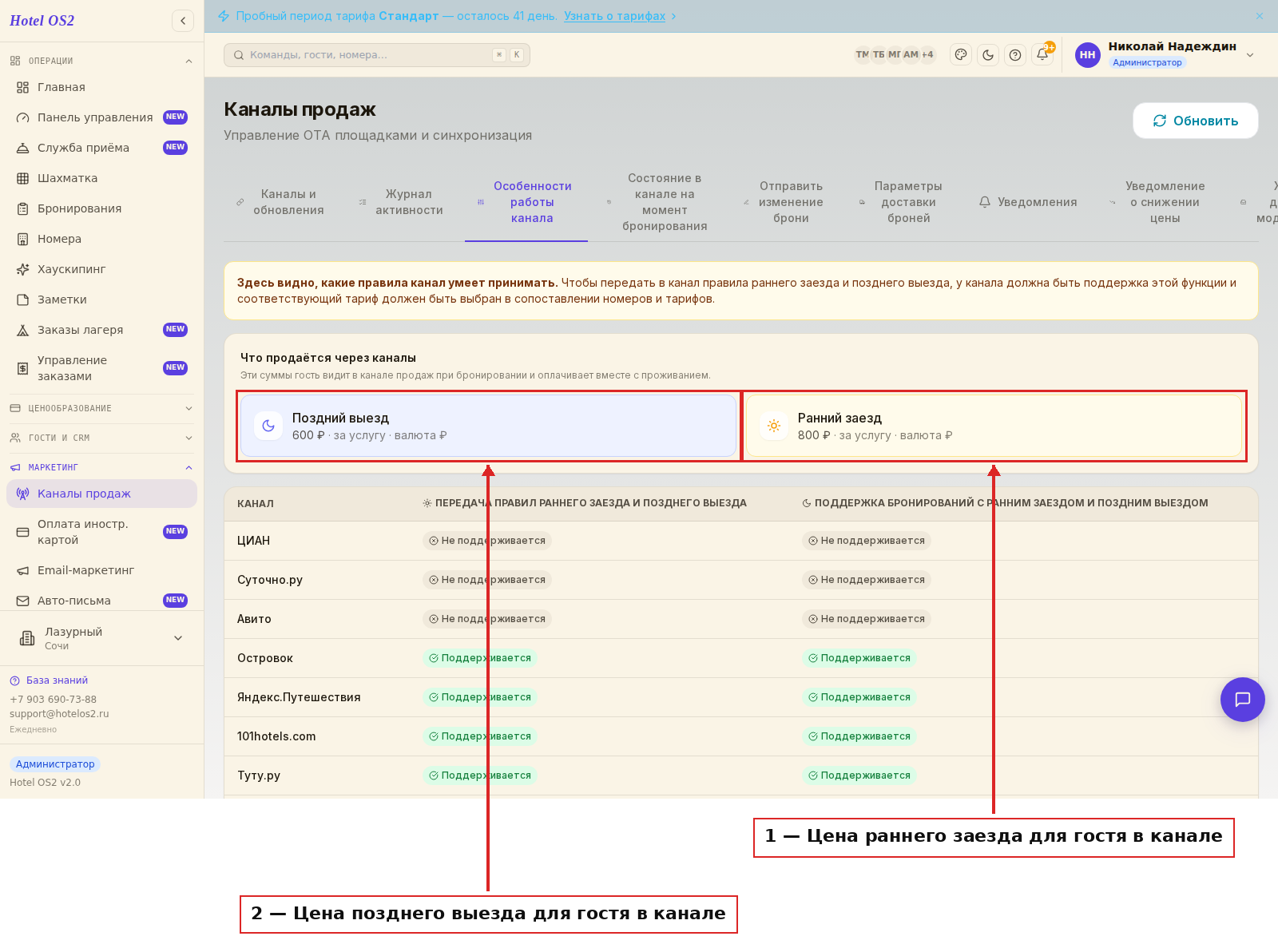The image size is (1278, 952).
Task: Open the Уведомления tab
Action: coord(1028,202)
